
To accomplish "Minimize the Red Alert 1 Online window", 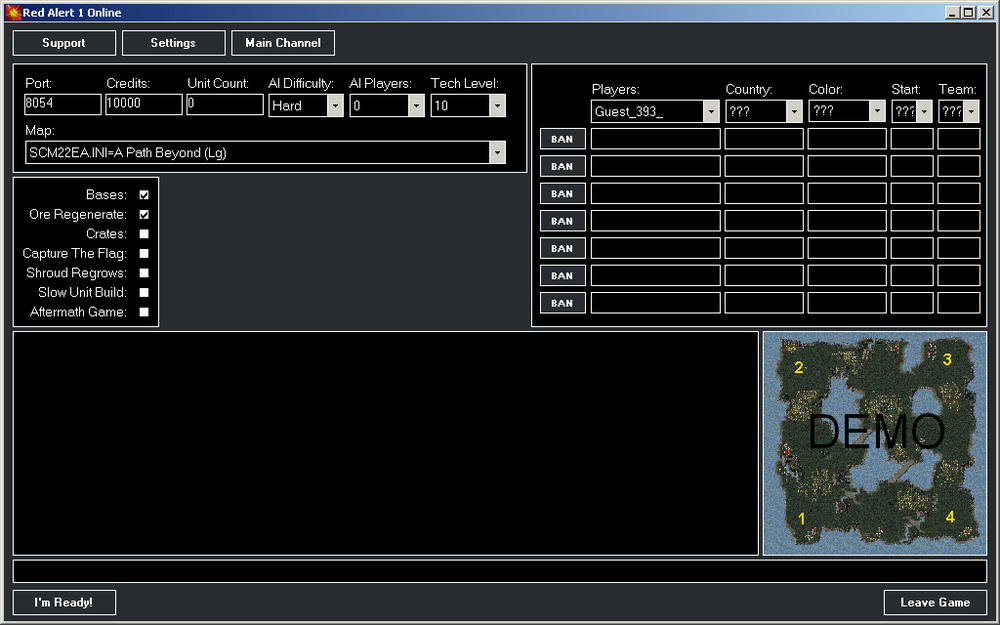I will (x=953, y=12).
